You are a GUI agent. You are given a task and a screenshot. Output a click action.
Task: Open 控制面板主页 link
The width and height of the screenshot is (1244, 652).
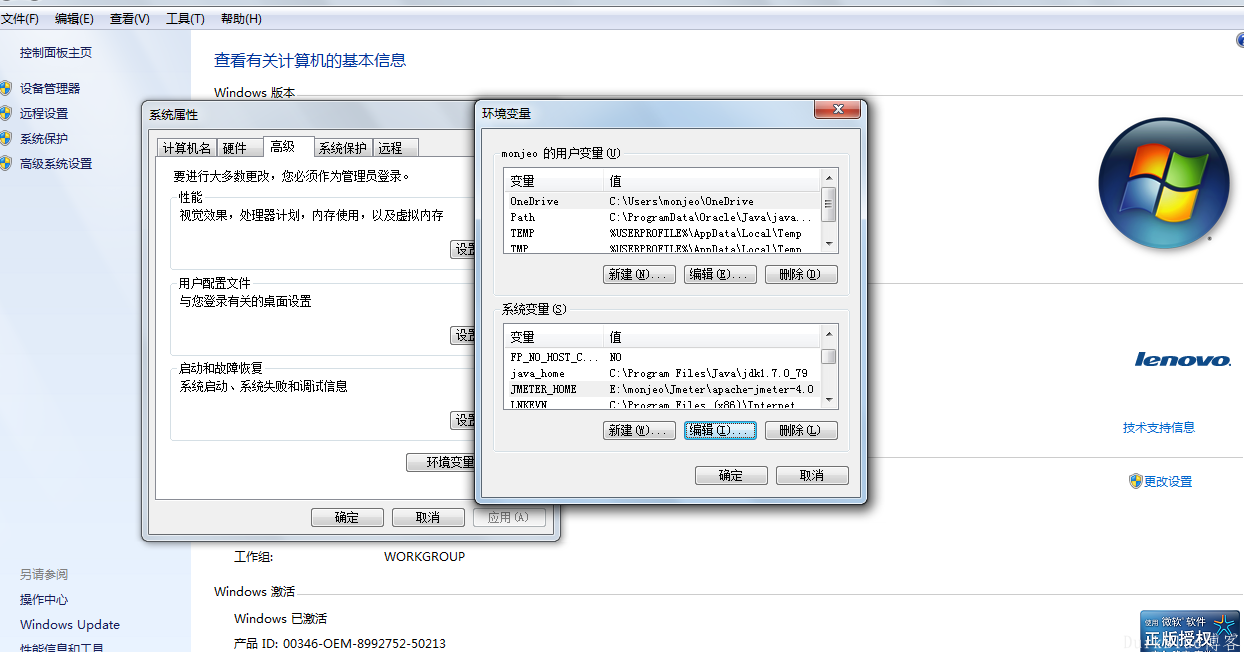[x=56, y=53]
